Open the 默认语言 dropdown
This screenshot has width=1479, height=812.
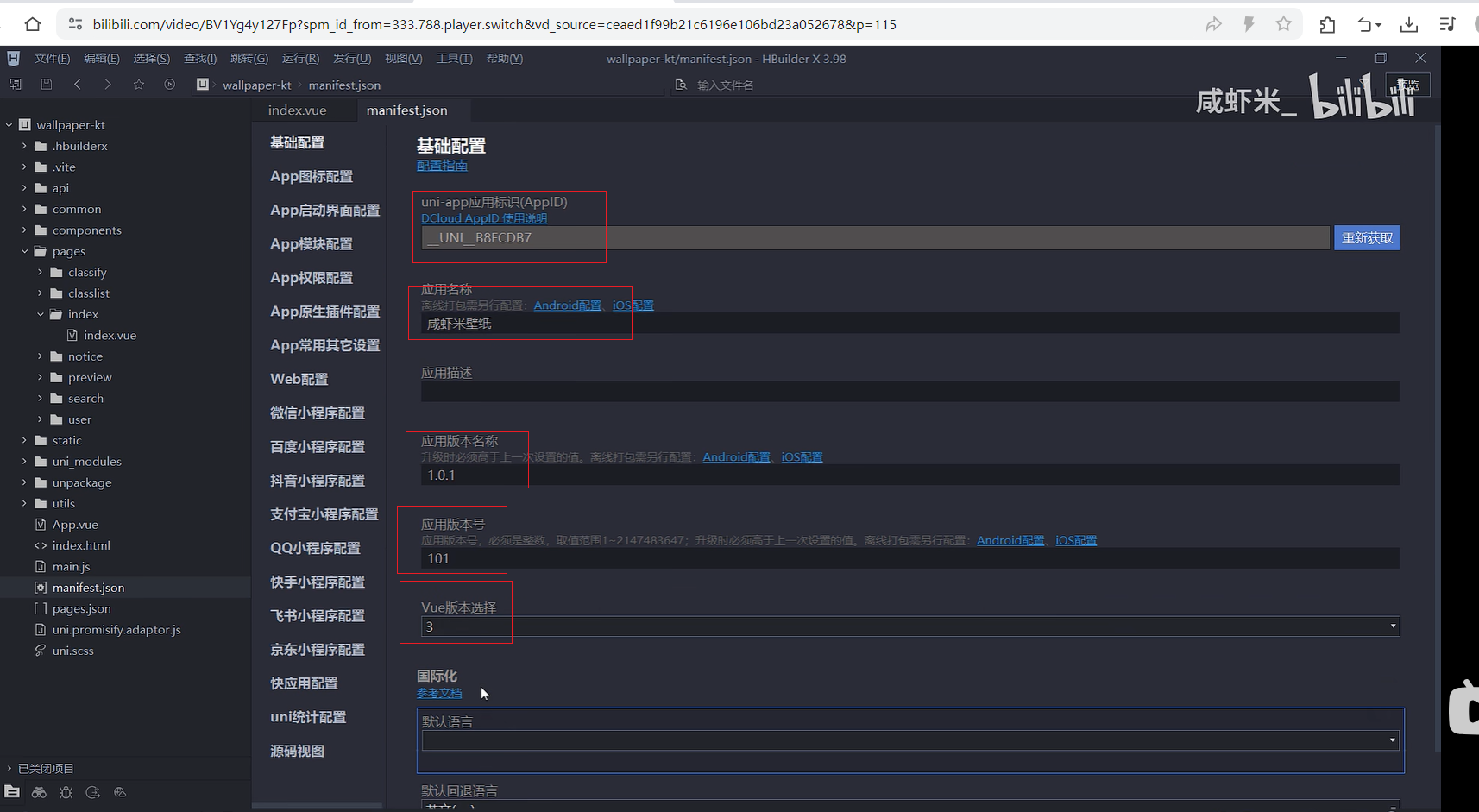point(910,740)
